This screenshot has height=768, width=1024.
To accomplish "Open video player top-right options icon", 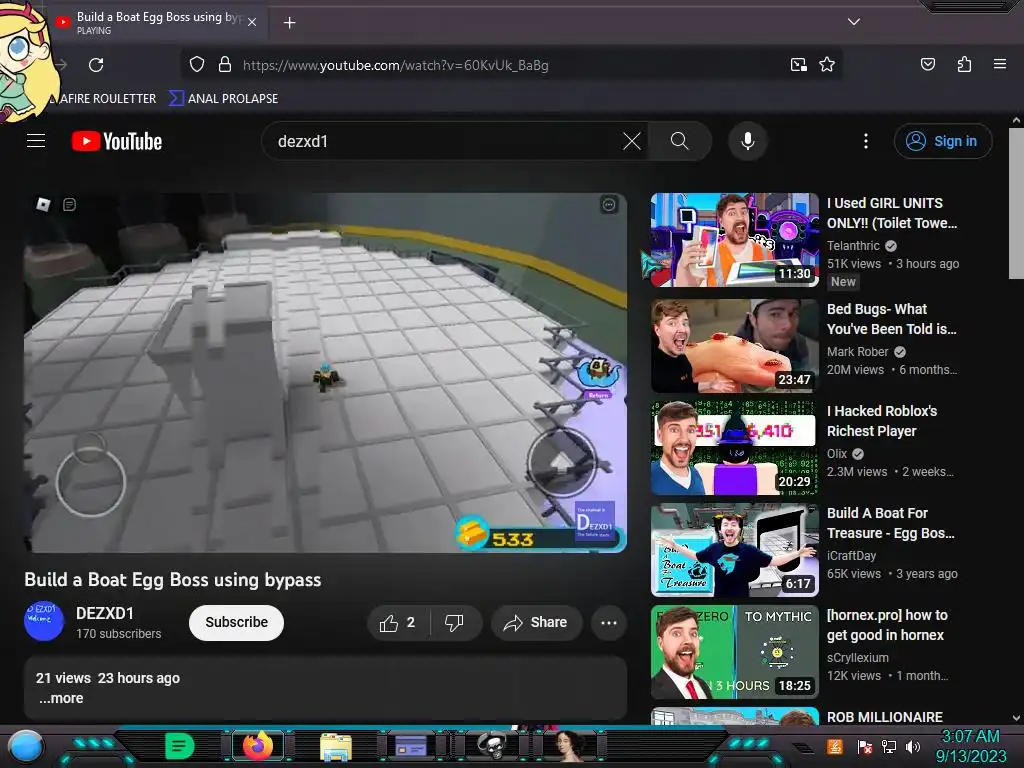I will click(609, 205).
